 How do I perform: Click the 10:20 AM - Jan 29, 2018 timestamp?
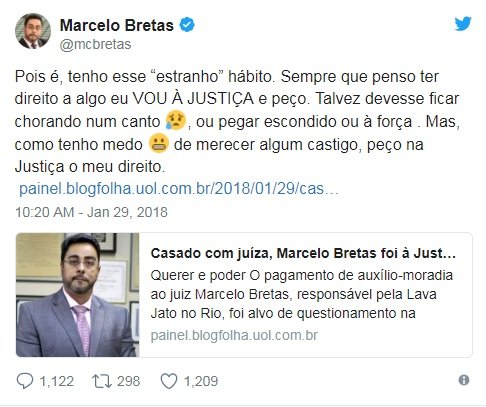coord(91,212)
